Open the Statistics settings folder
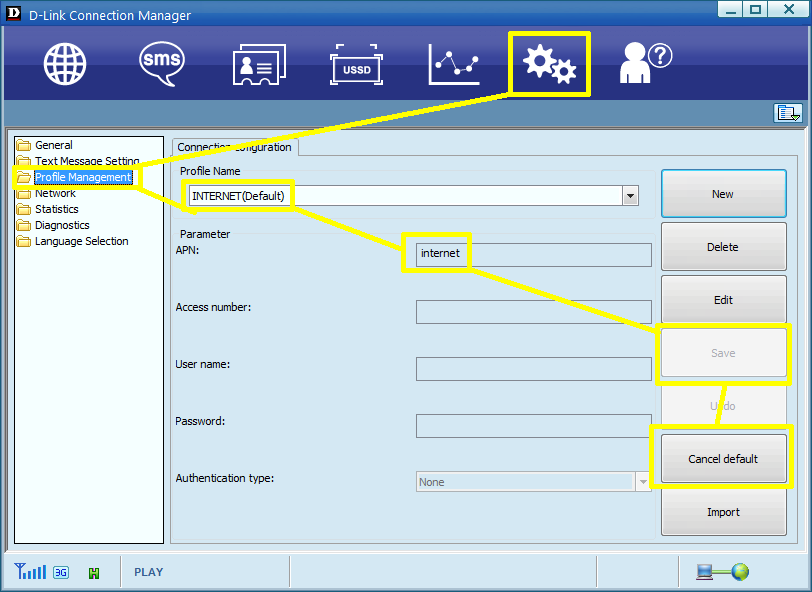812x592 pixels. coord(48,209)
